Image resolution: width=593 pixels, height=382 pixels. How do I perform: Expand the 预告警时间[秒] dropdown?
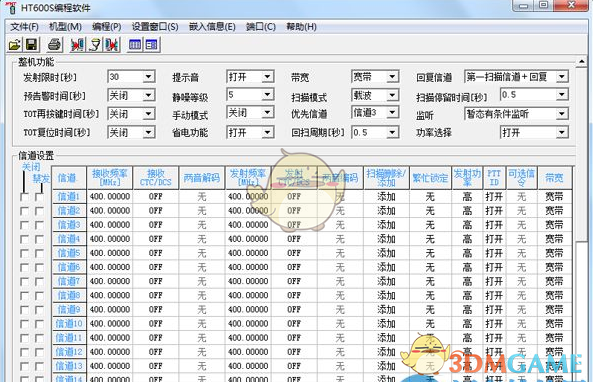click(x=149, y=95)
